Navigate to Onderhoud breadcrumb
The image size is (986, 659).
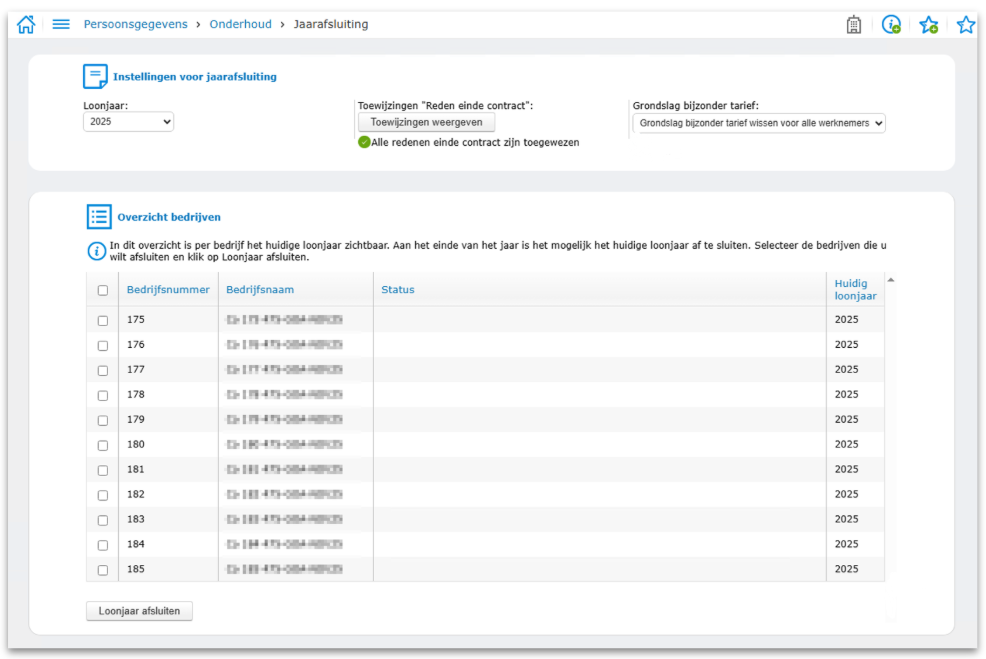(x=240, y=24)
